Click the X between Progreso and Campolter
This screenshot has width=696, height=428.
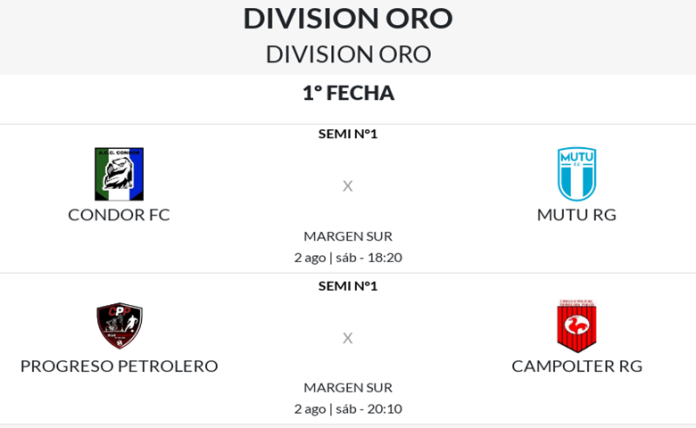click(348, 338)
